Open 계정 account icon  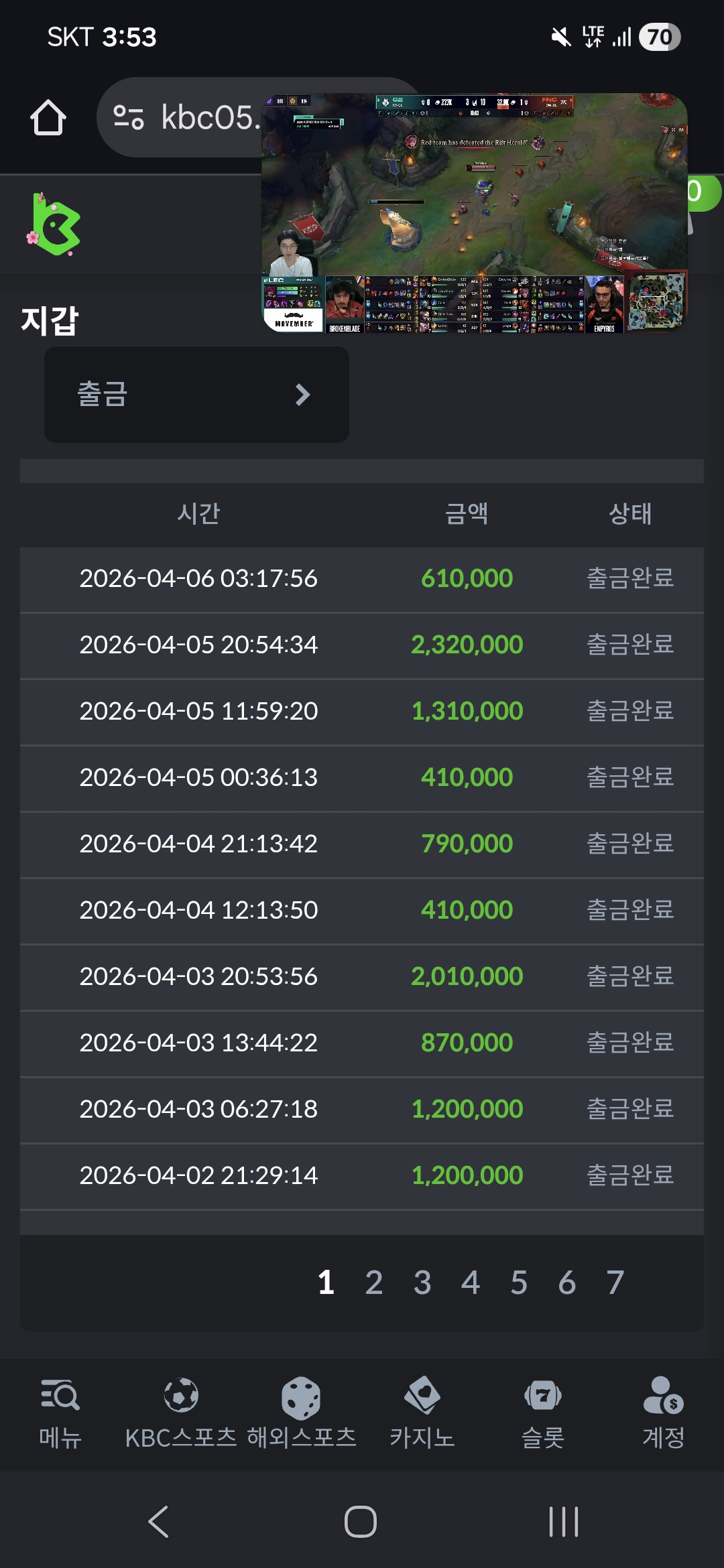tap(663, 1396)
